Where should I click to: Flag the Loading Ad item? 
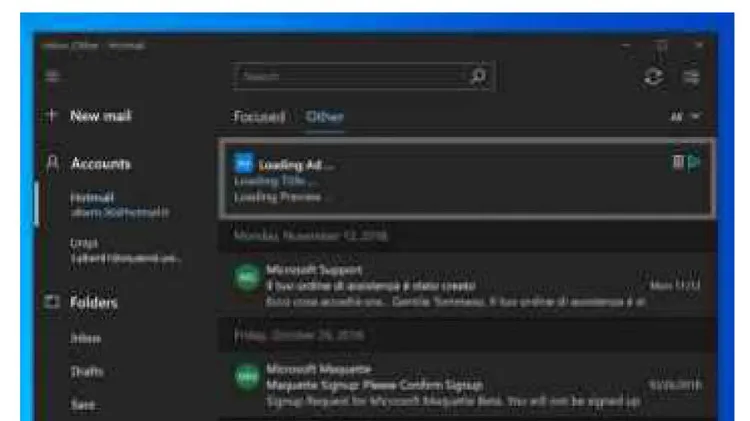coord(694,163)
